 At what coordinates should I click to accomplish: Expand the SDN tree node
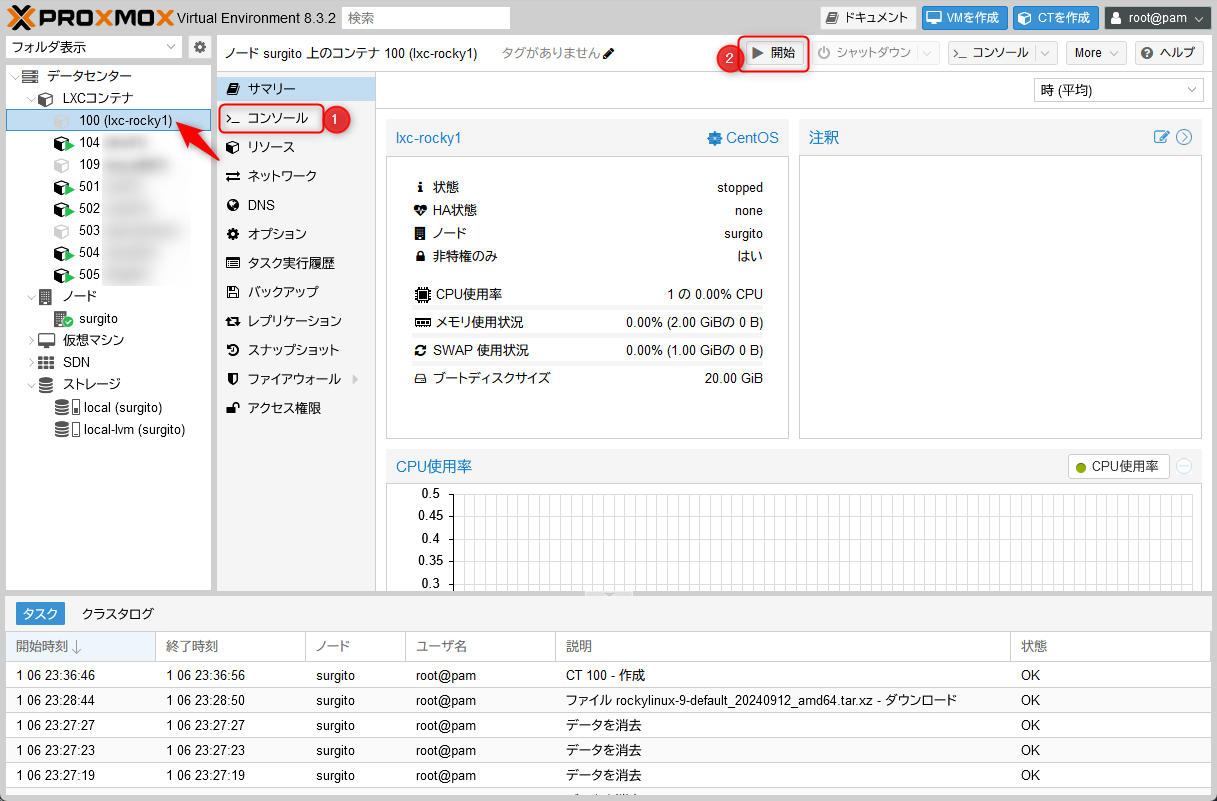[30, 362]
